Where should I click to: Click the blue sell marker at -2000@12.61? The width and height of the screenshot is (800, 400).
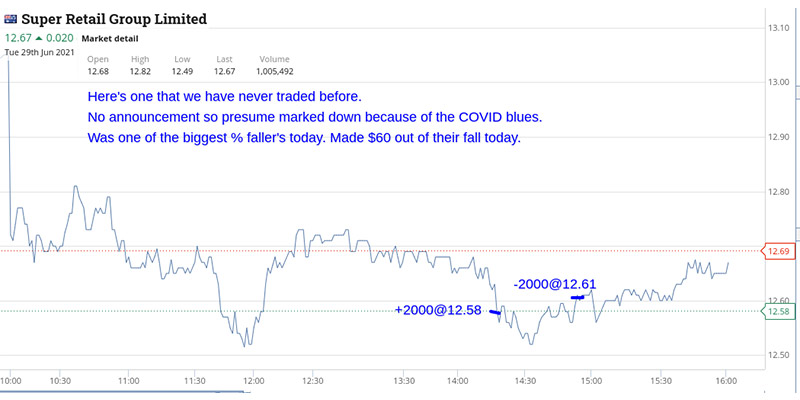(x=577, y=297)
